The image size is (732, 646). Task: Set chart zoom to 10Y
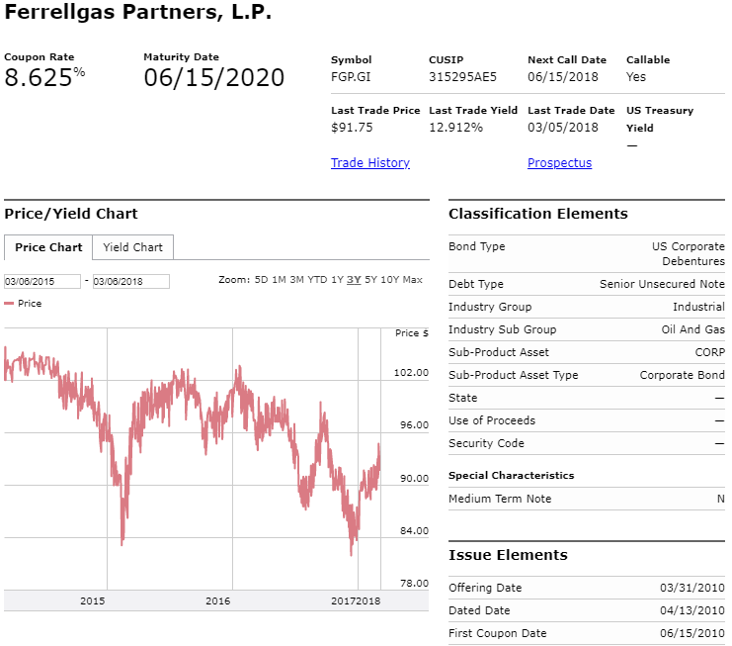tap(390, 280)
